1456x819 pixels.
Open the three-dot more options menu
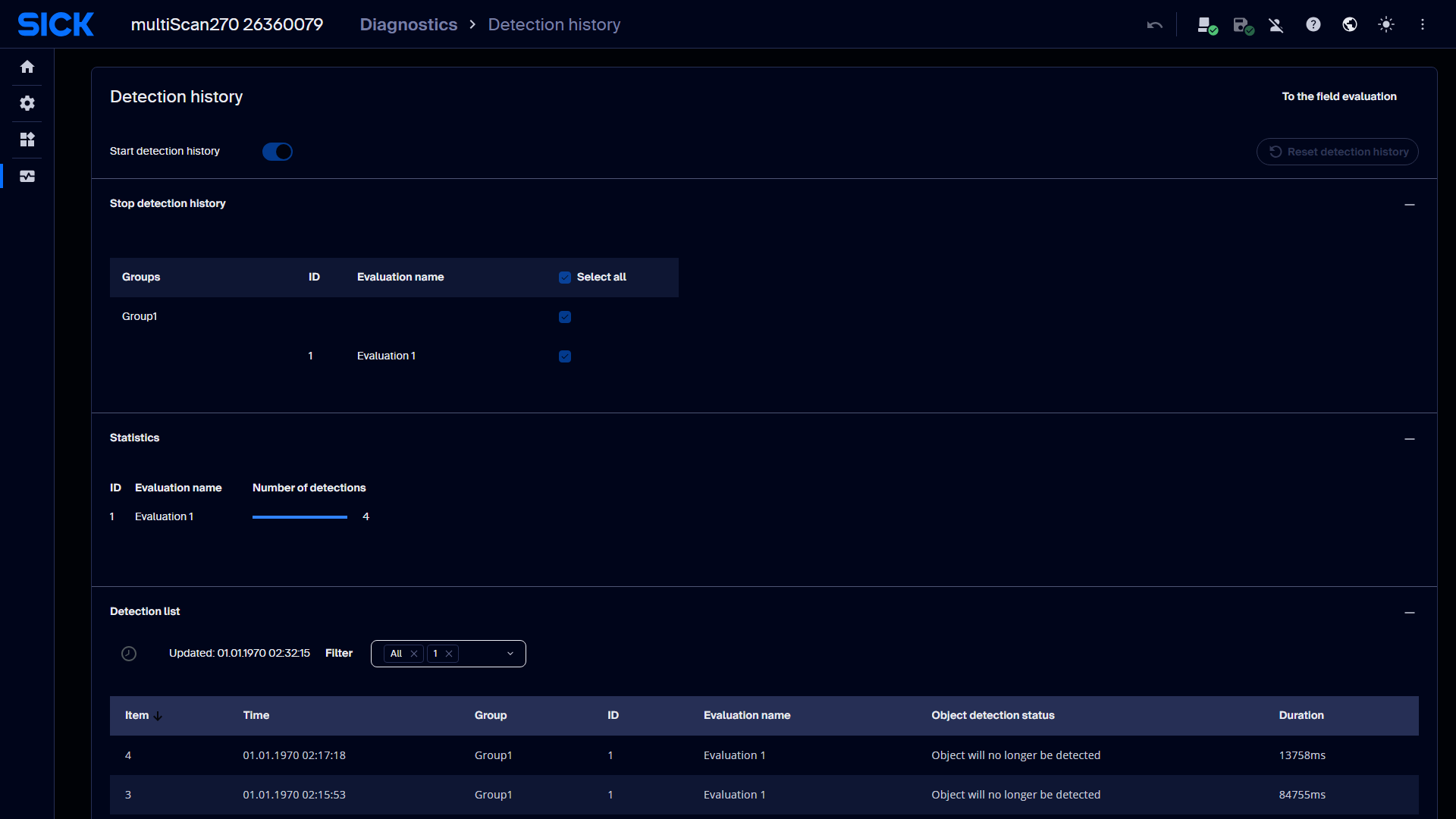click(1423, 24)
